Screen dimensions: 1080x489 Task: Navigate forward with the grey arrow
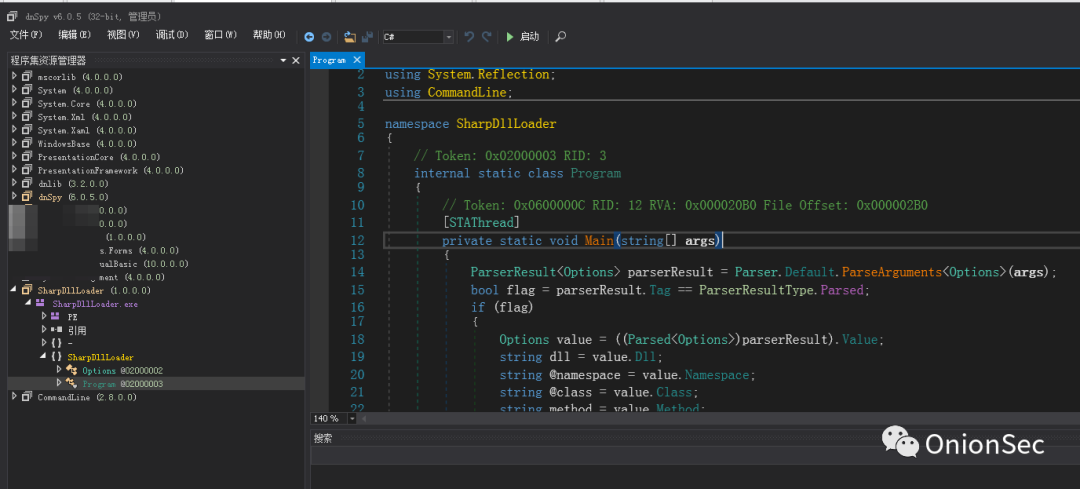click(326, 37)
